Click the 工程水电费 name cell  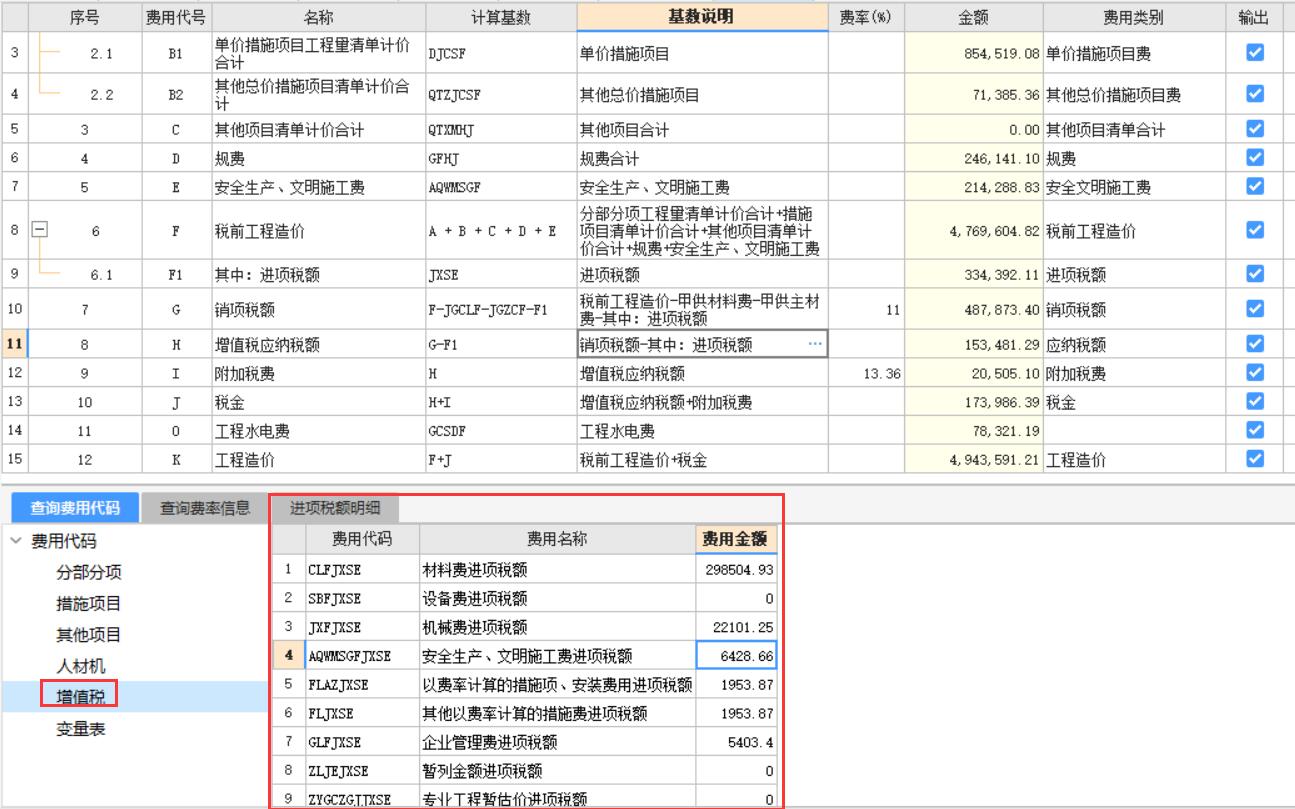(318, 431)
